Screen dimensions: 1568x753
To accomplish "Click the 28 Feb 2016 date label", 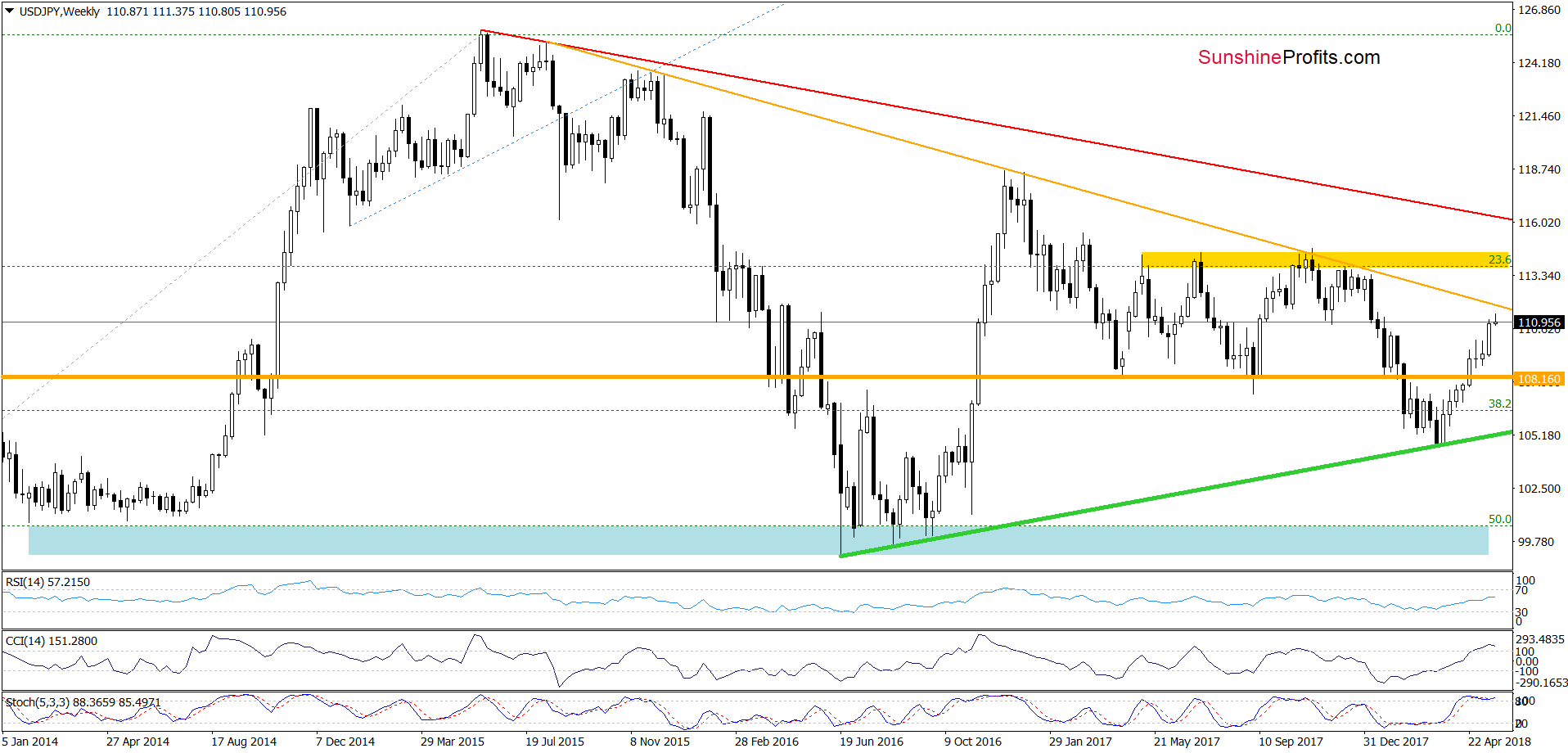I will point(767,742).
